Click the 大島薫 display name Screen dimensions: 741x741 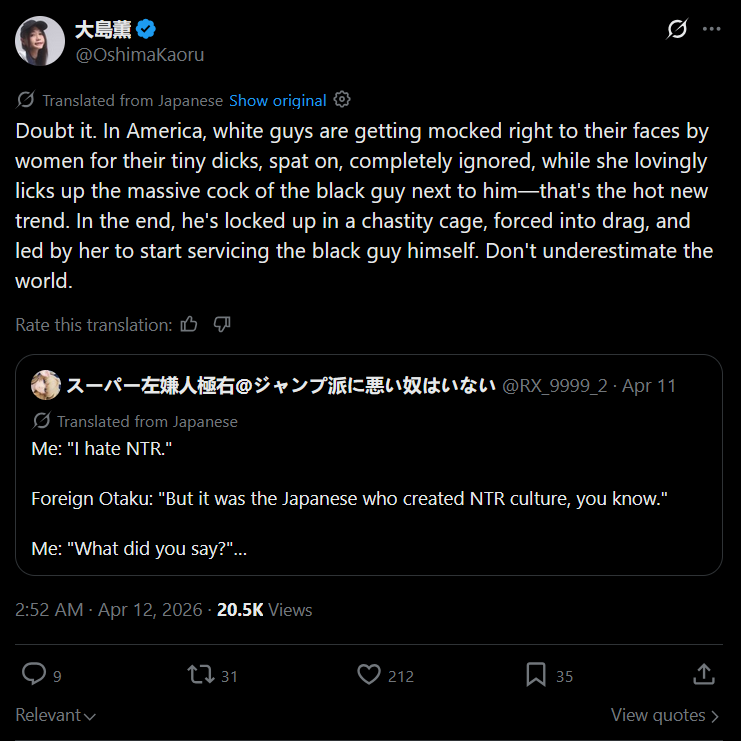click(104, 29)
